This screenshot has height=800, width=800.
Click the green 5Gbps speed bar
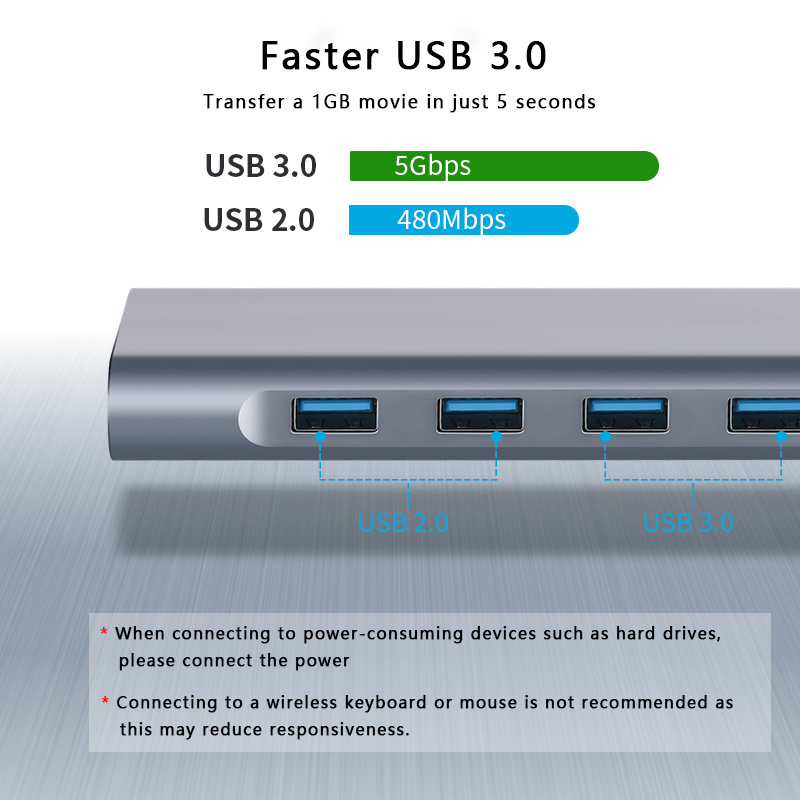pos(504,166)
